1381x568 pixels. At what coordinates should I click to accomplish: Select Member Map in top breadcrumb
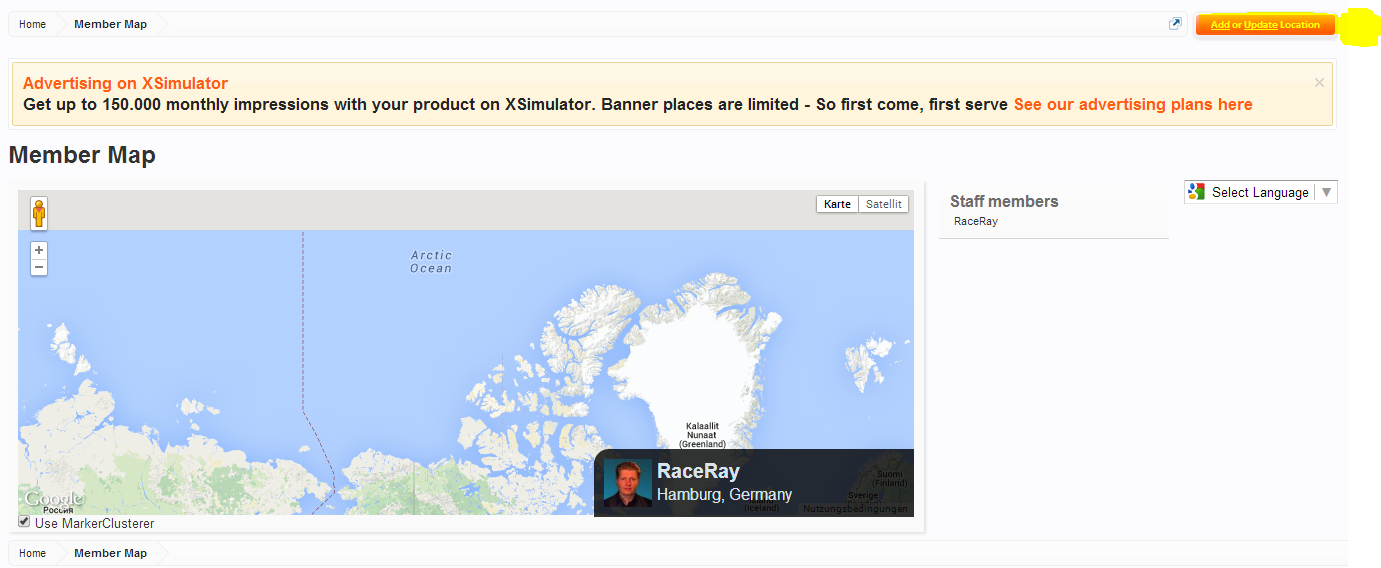(x=110, y=24)
